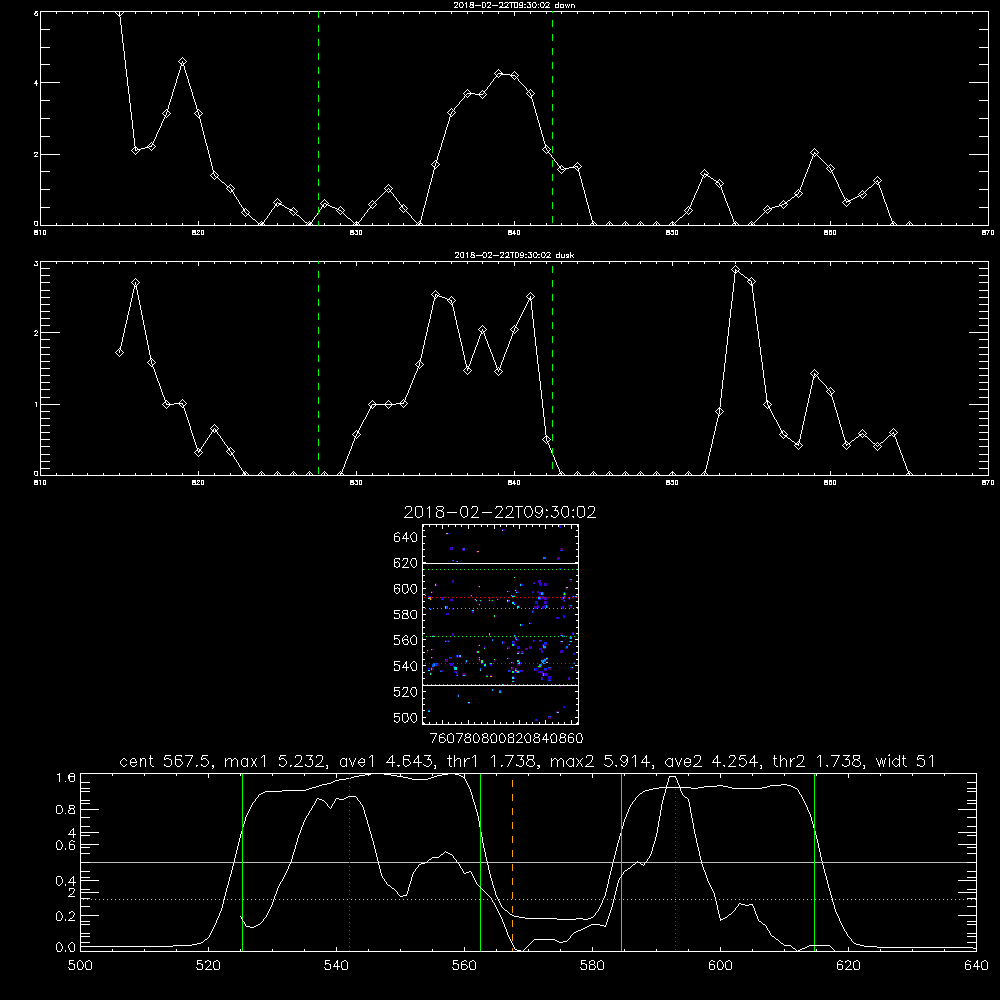Open the colored scatter detector image

501,624
